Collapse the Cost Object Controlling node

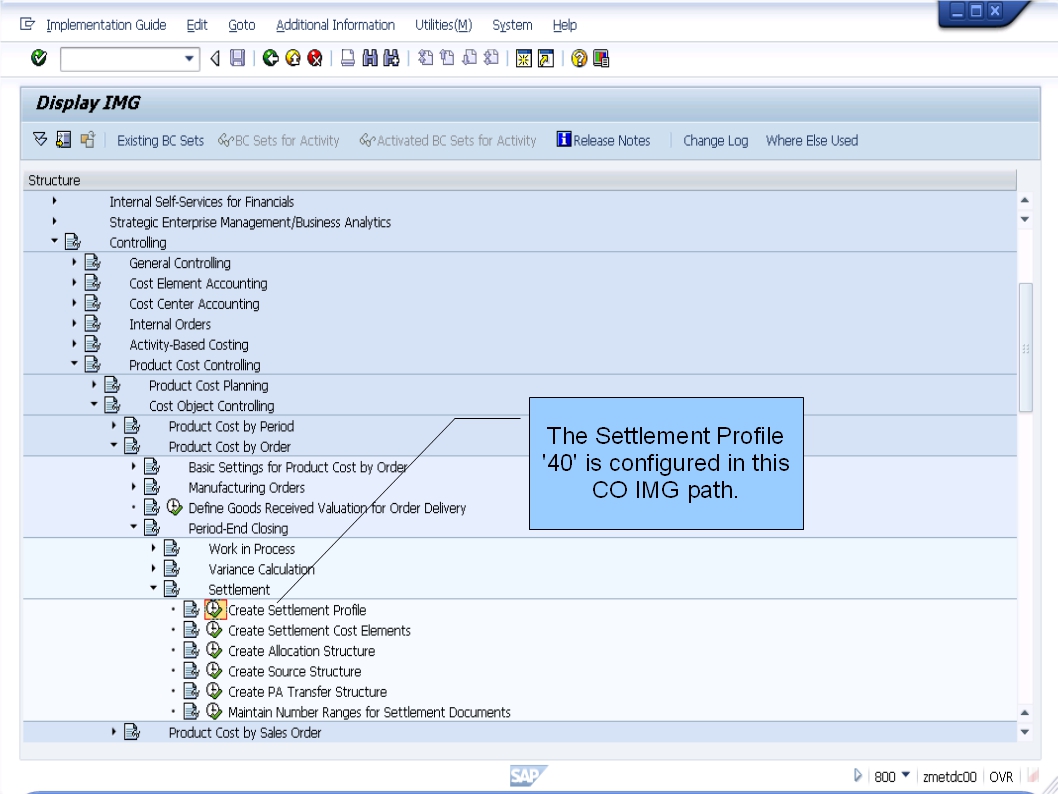coord(94,404)
